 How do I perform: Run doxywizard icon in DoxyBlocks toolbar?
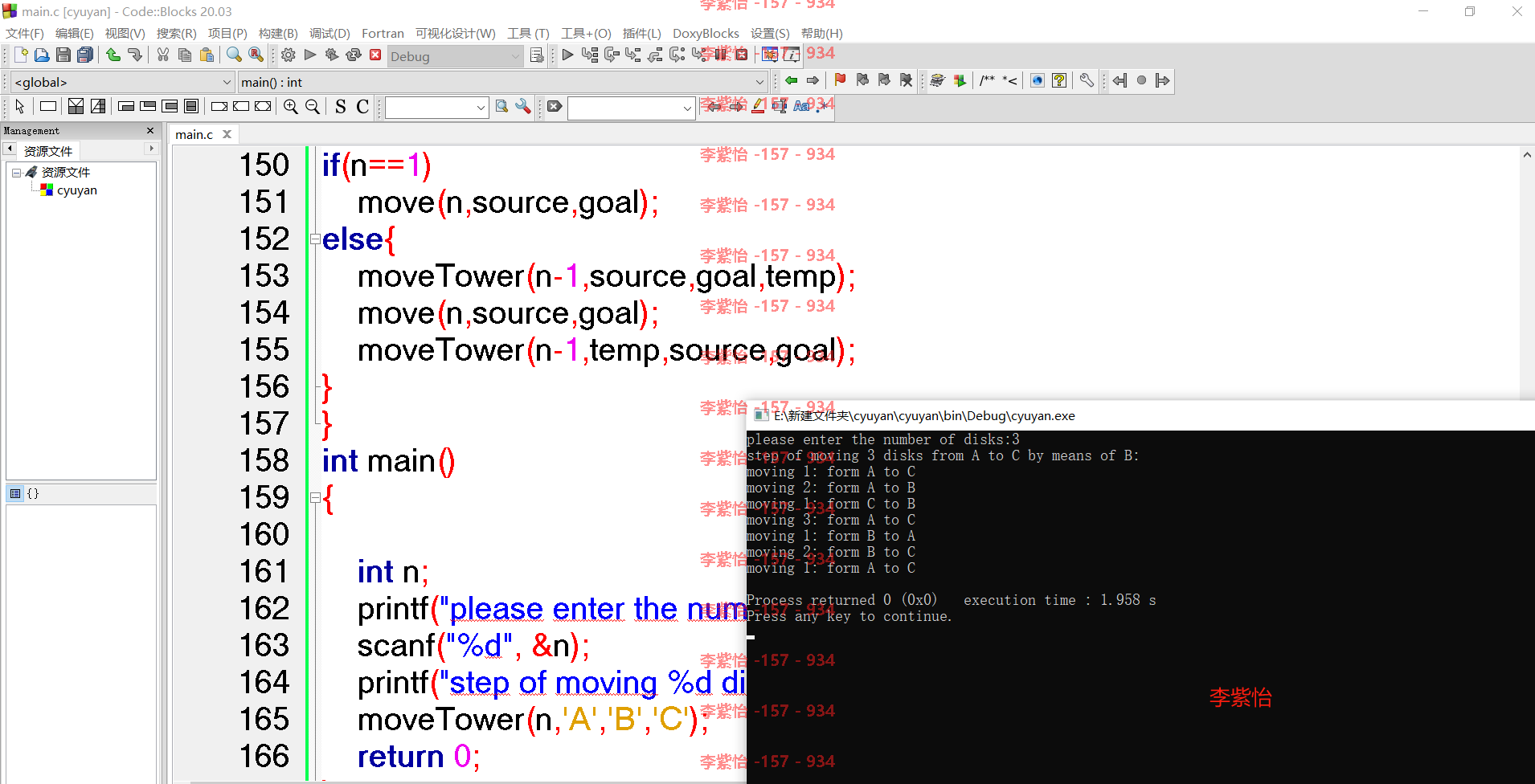click(x=937, y=80)
